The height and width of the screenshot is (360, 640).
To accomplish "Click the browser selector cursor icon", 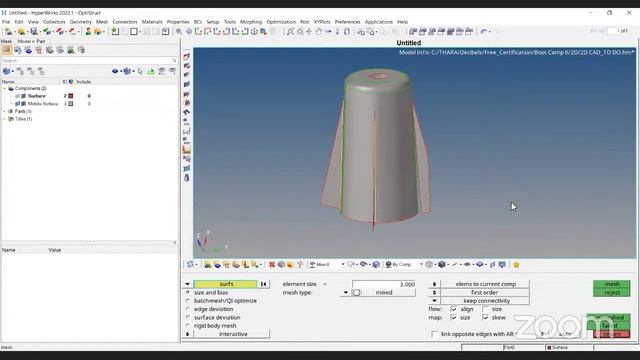I will [140, 71].
